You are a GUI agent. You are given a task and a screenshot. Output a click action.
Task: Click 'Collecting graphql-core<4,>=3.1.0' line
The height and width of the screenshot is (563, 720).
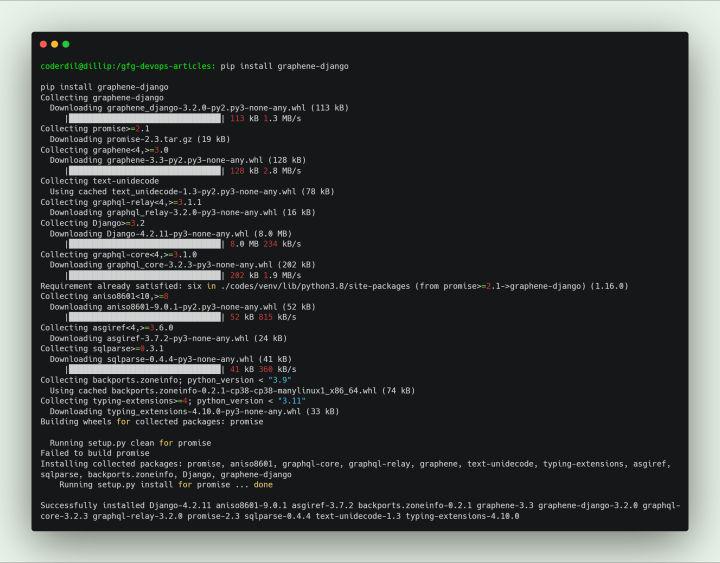point(118,254)
